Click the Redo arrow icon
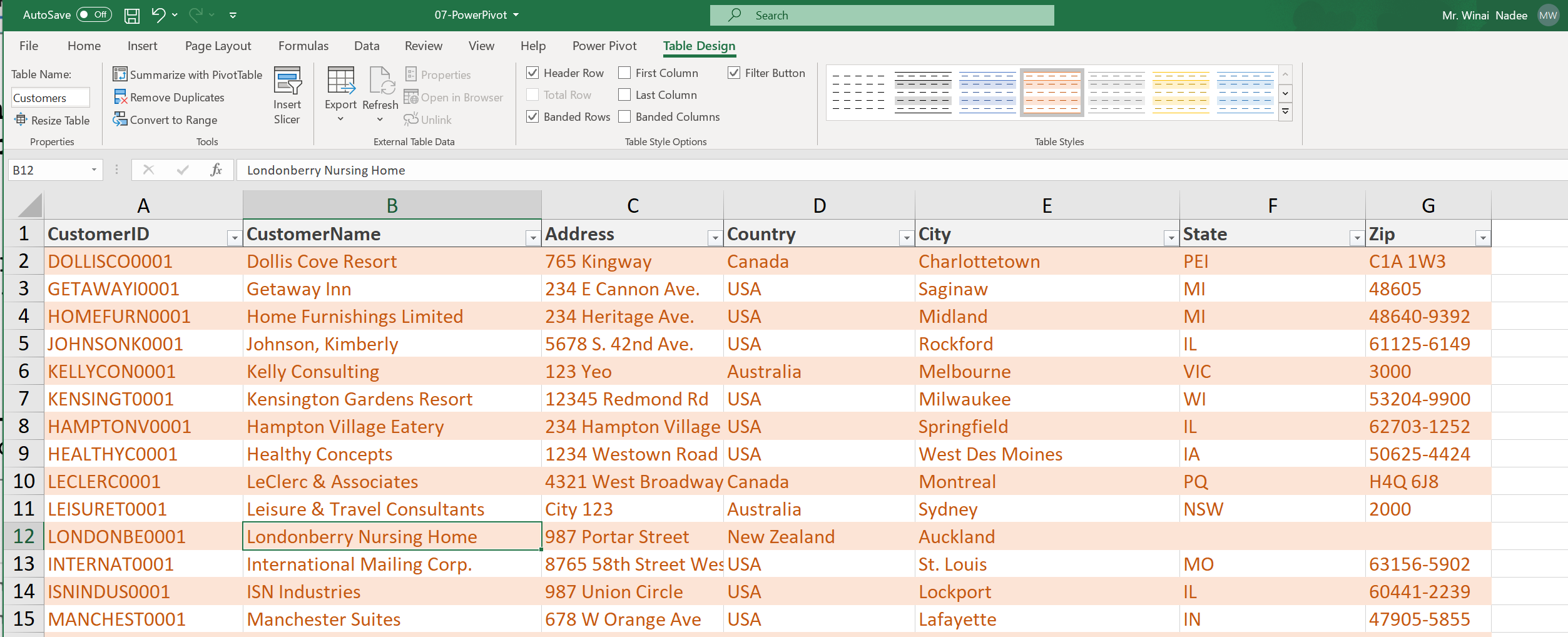Screen dimensions: 1568x637 tap(196, 15)
